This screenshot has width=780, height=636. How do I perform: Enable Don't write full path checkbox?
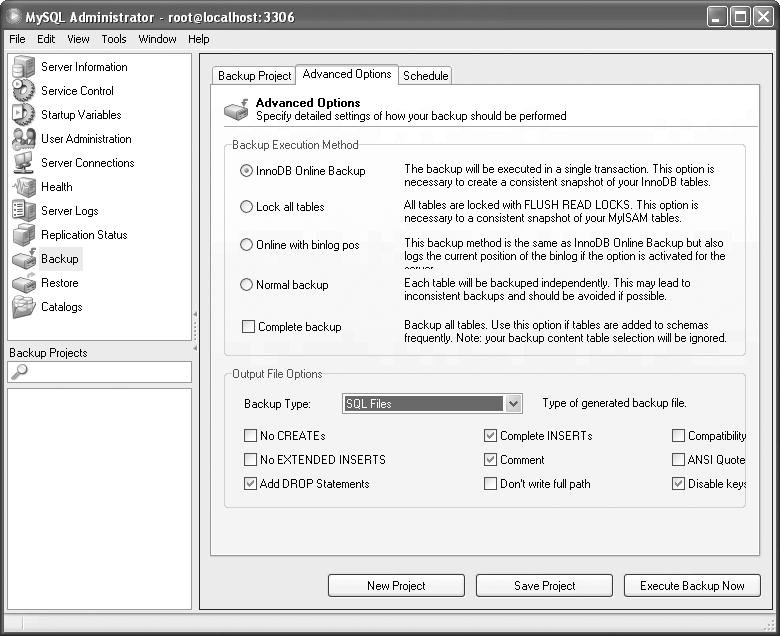coord(490,483)
